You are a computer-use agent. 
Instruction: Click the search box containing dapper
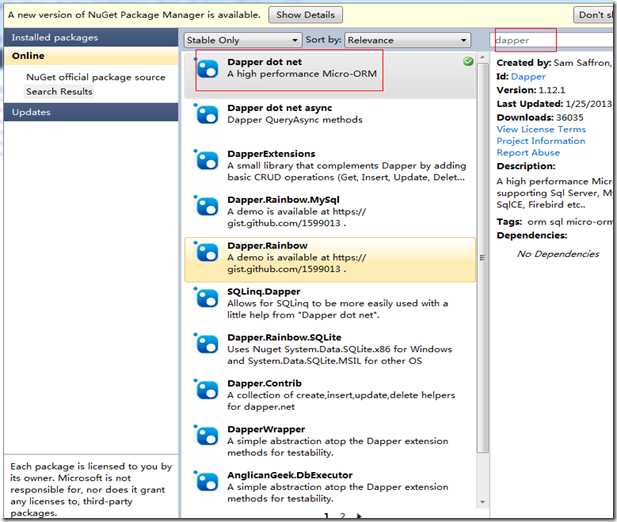click(x=551, y=40)
